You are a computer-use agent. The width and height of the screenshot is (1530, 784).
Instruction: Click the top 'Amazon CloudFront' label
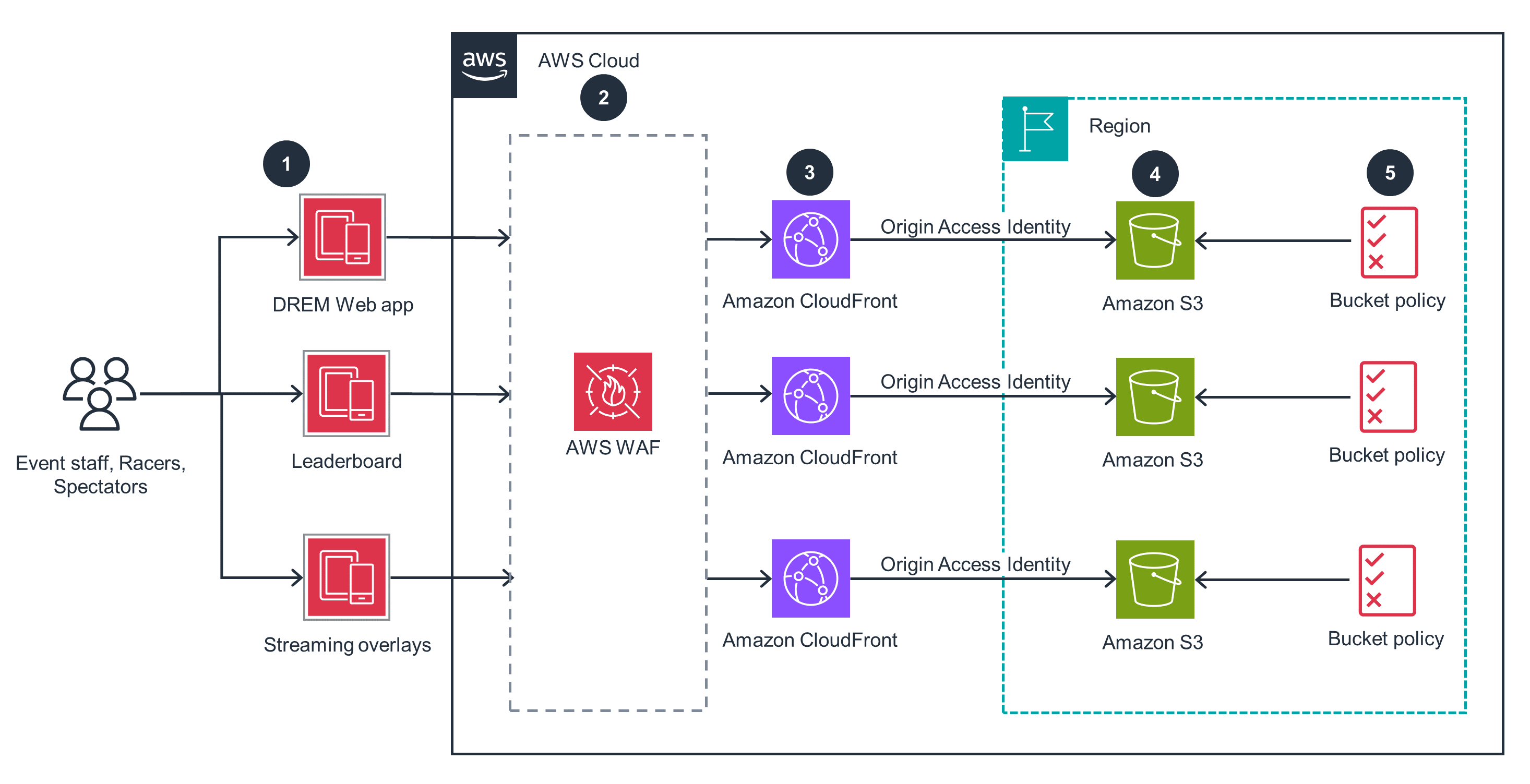[x=809, y=301]
